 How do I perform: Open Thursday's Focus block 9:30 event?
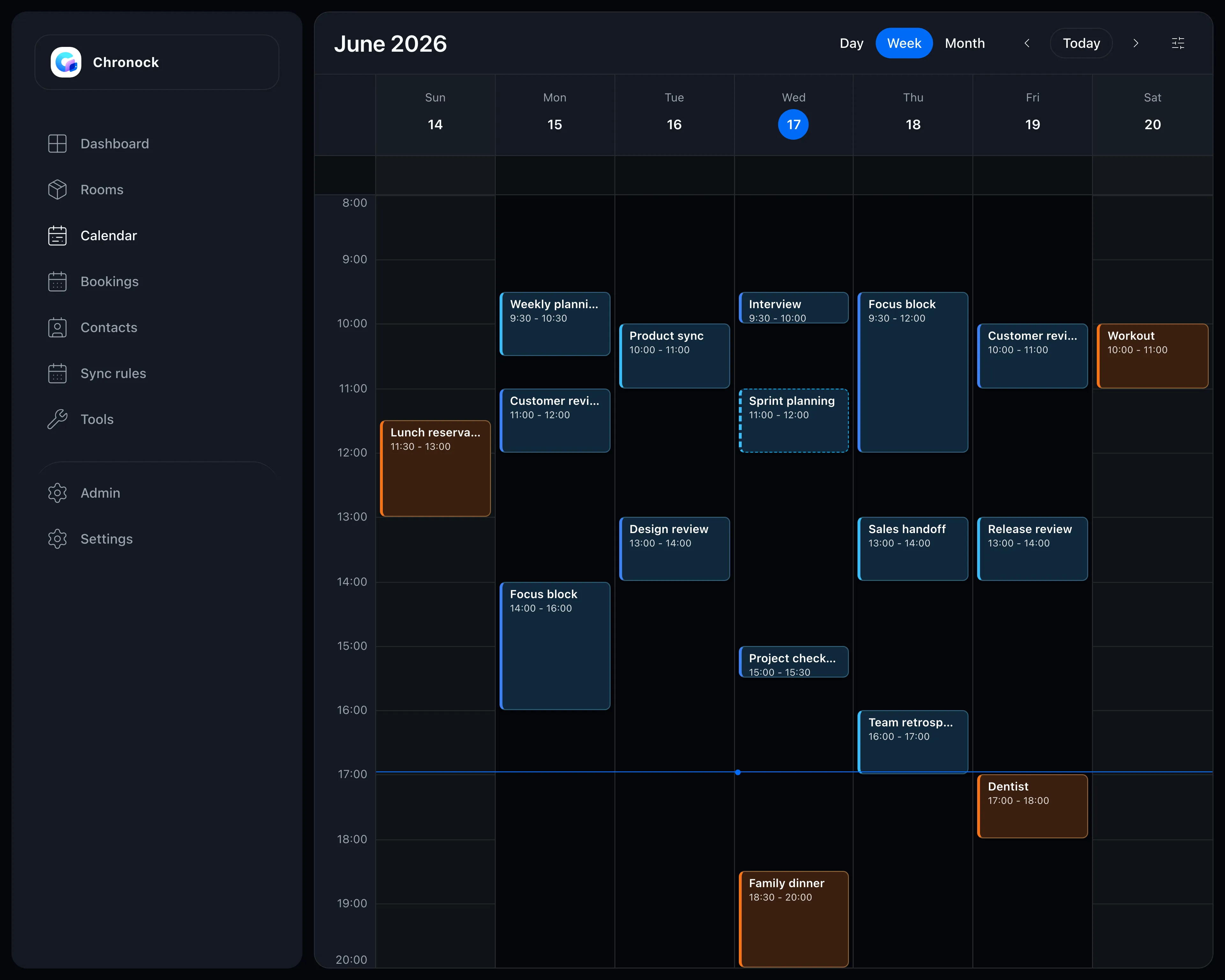coord(913,372)
